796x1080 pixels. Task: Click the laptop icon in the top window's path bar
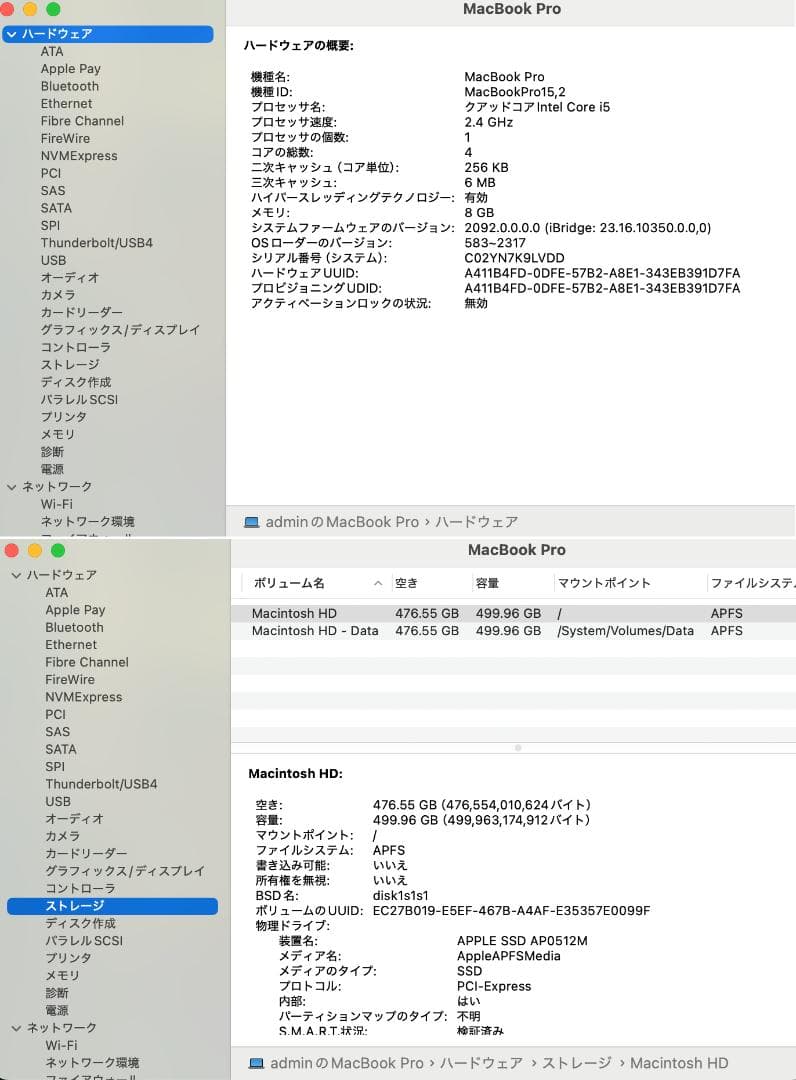(252, 522)
